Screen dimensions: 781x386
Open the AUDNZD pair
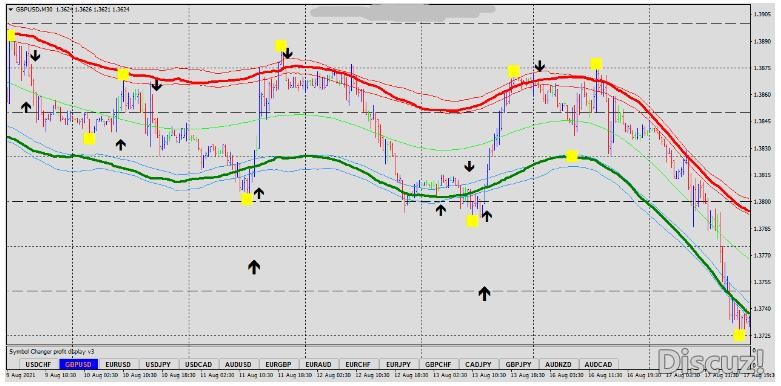pyautogui.click(x=558, y=364)
